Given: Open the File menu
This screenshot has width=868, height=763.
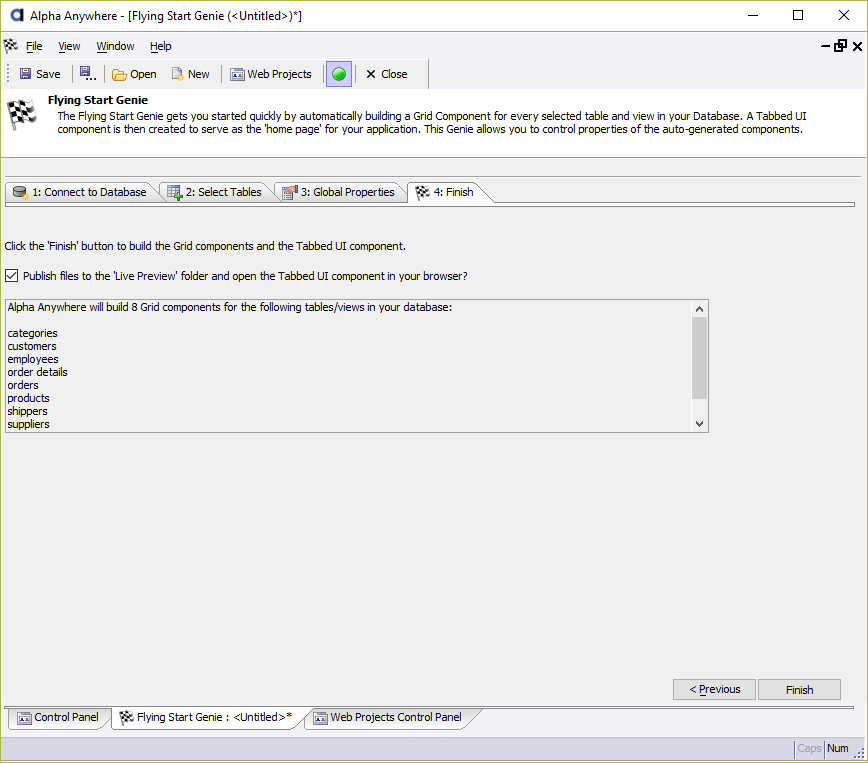Looking at the screenshot, I should coord(34,46).
